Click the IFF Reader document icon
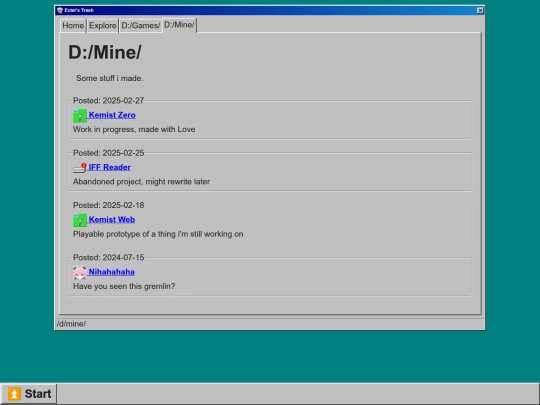Screen dimensions: 540x405 80,168
